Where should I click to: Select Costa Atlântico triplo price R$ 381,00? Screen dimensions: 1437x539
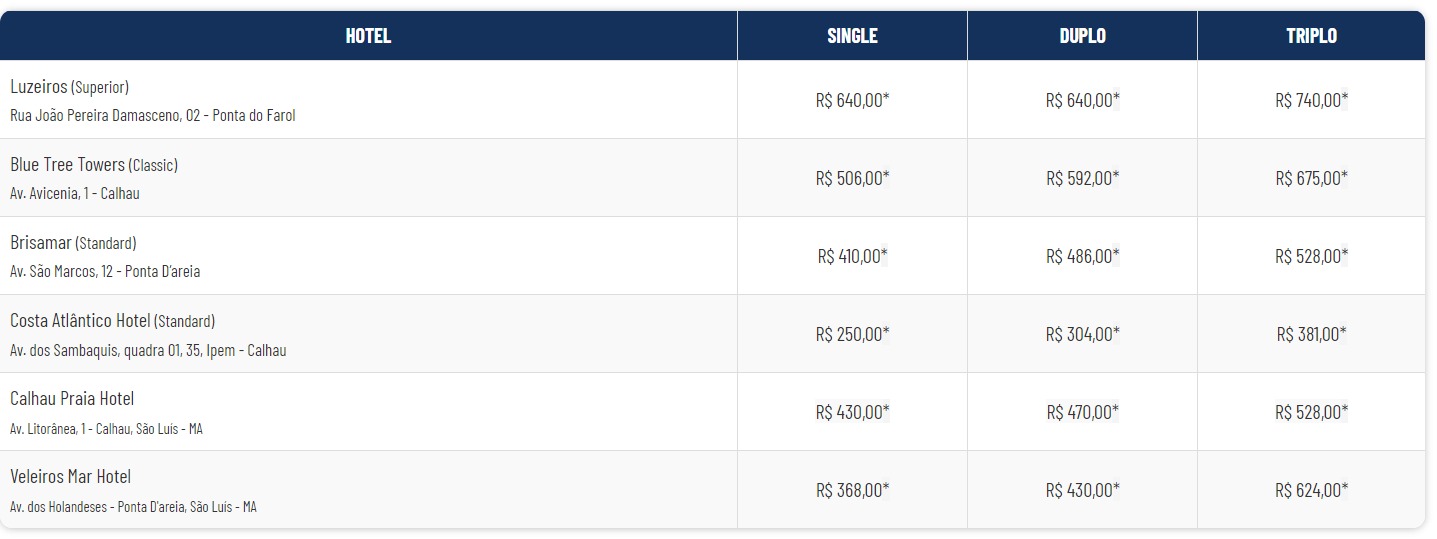point(1311,334)
